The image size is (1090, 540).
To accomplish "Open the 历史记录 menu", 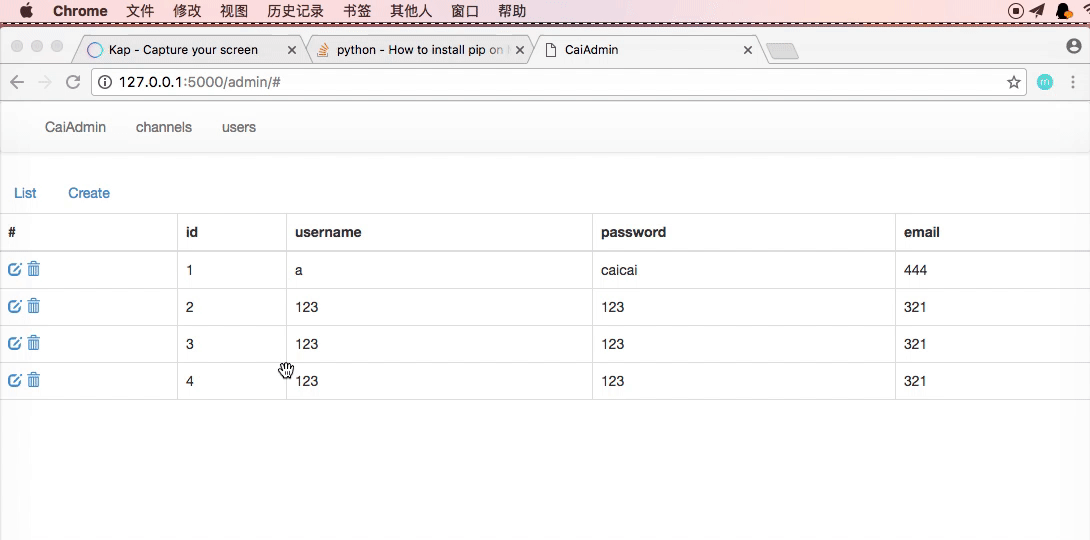I will pyautogui.click(x=295, y=11).
